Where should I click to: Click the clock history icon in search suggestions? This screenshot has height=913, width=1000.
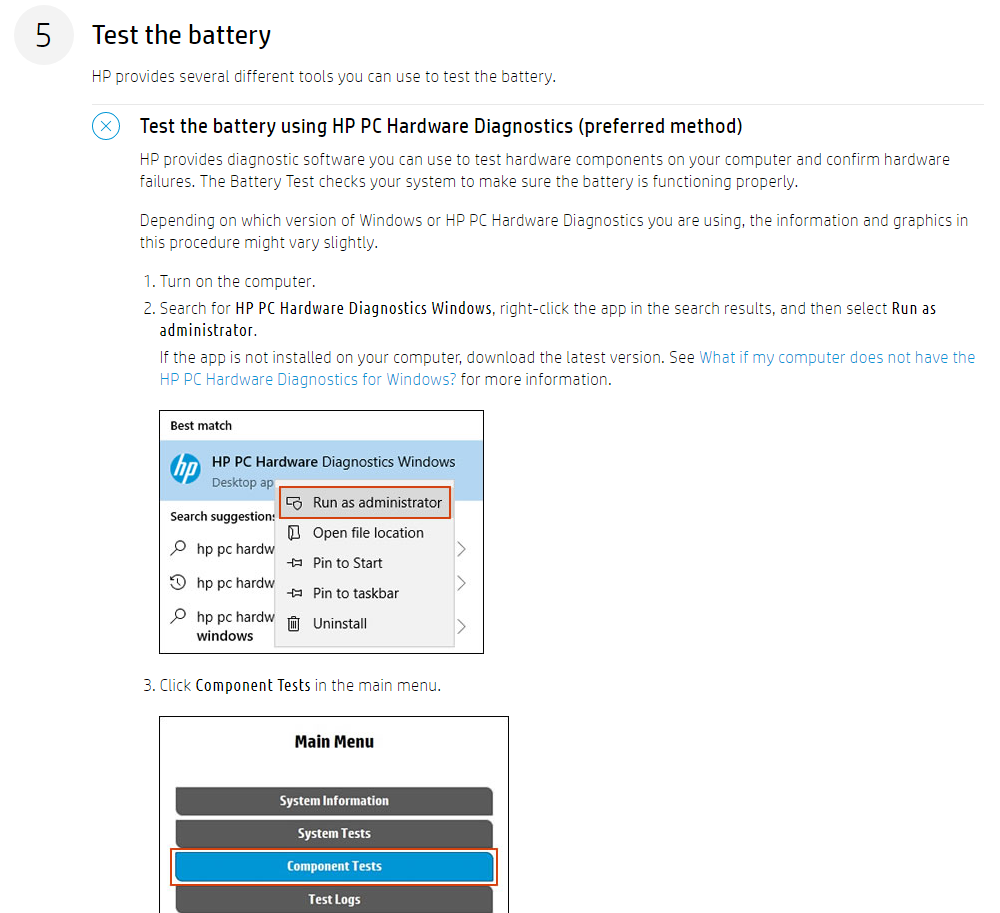179,583
